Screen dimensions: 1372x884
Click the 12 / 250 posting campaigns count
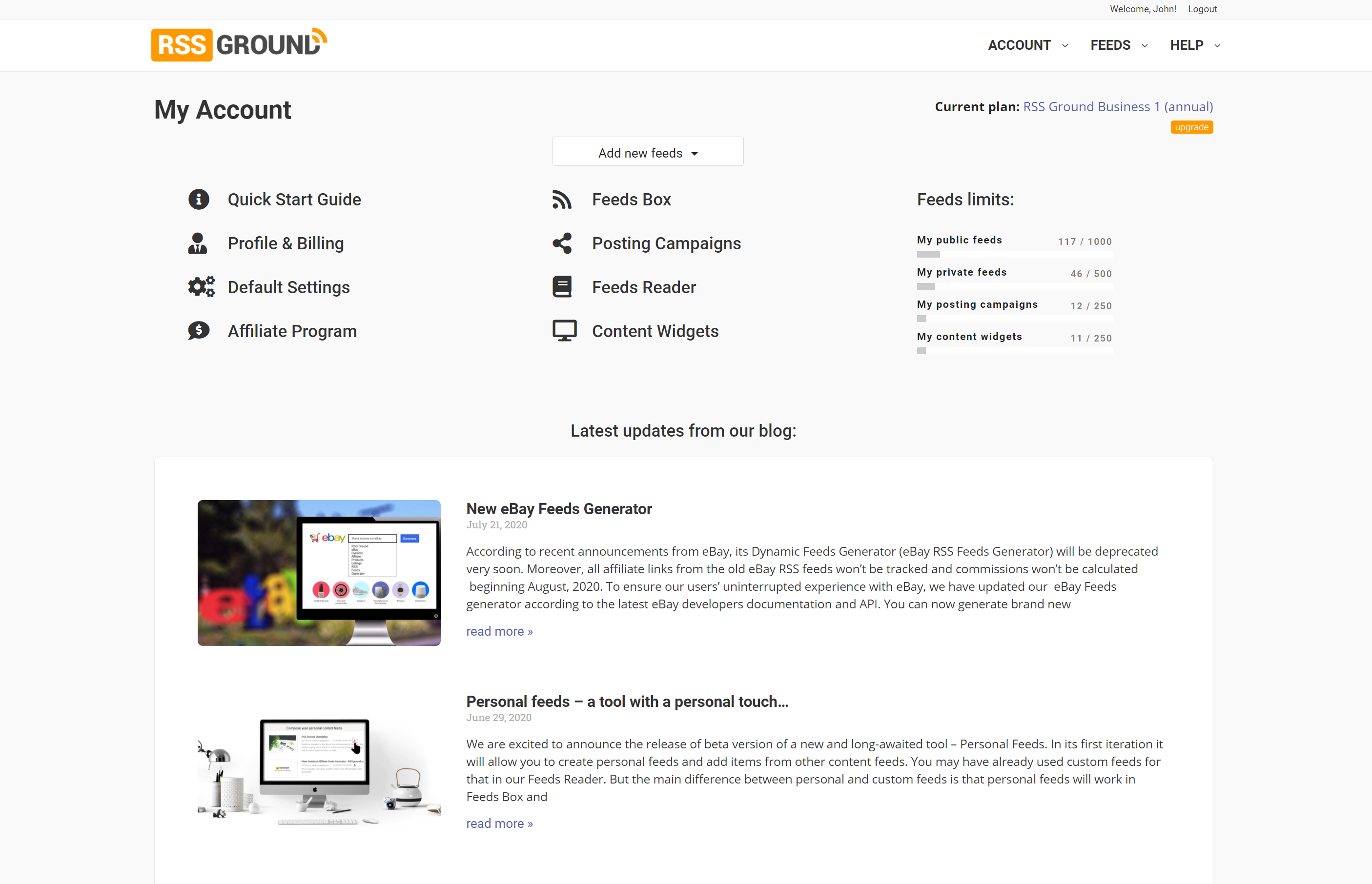[x=1091, y=306]
